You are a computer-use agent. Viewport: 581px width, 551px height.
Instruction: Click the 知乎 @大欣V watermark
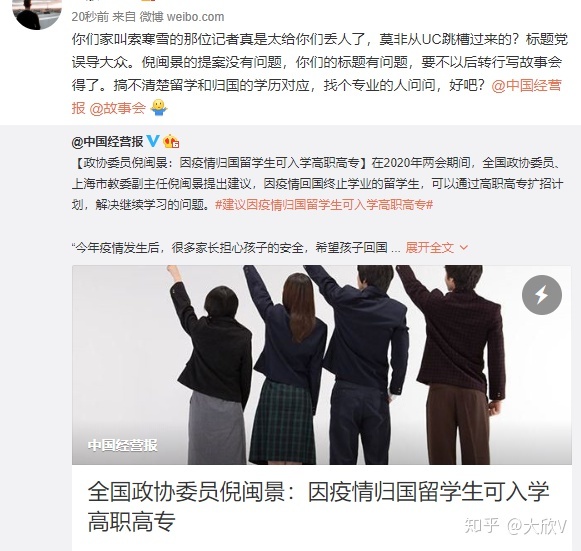[516, 525]
